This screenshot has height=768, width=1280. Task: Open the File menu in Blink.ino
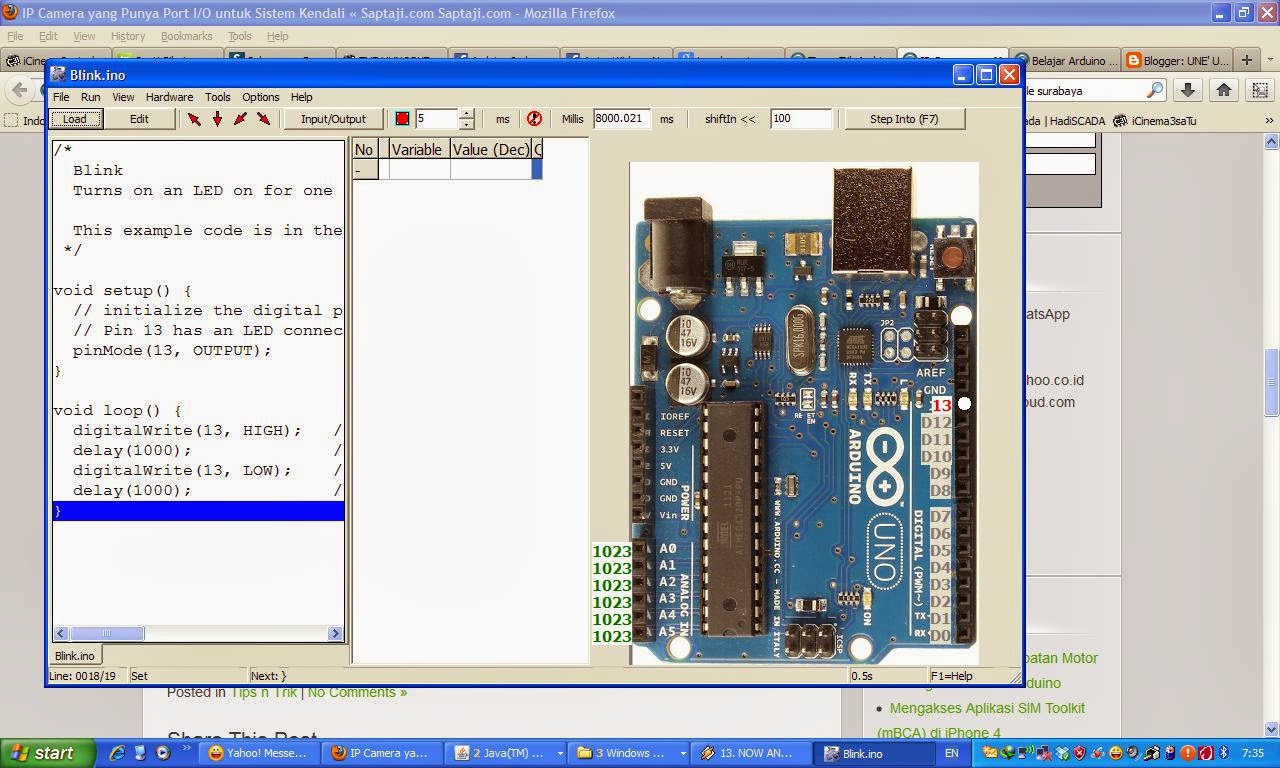tap(61, 97)
